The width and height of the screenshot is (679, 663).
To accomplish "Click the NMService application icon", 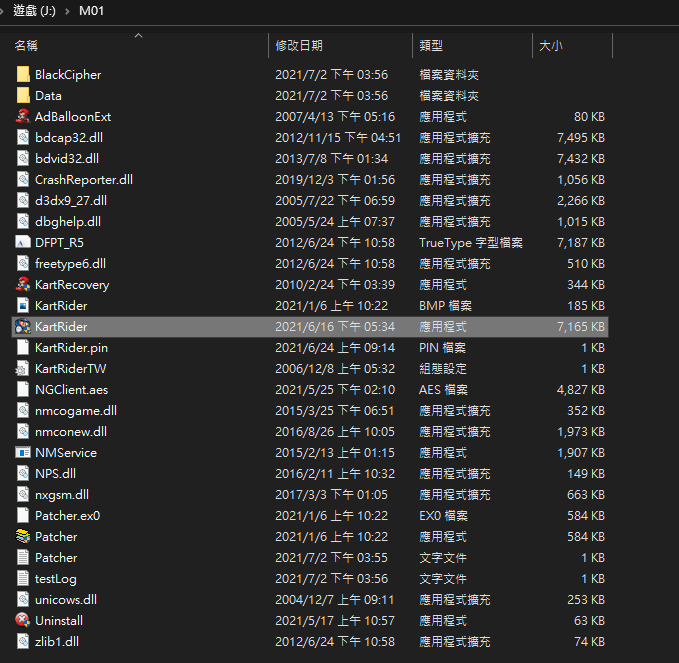I will [x=23, y=453].
